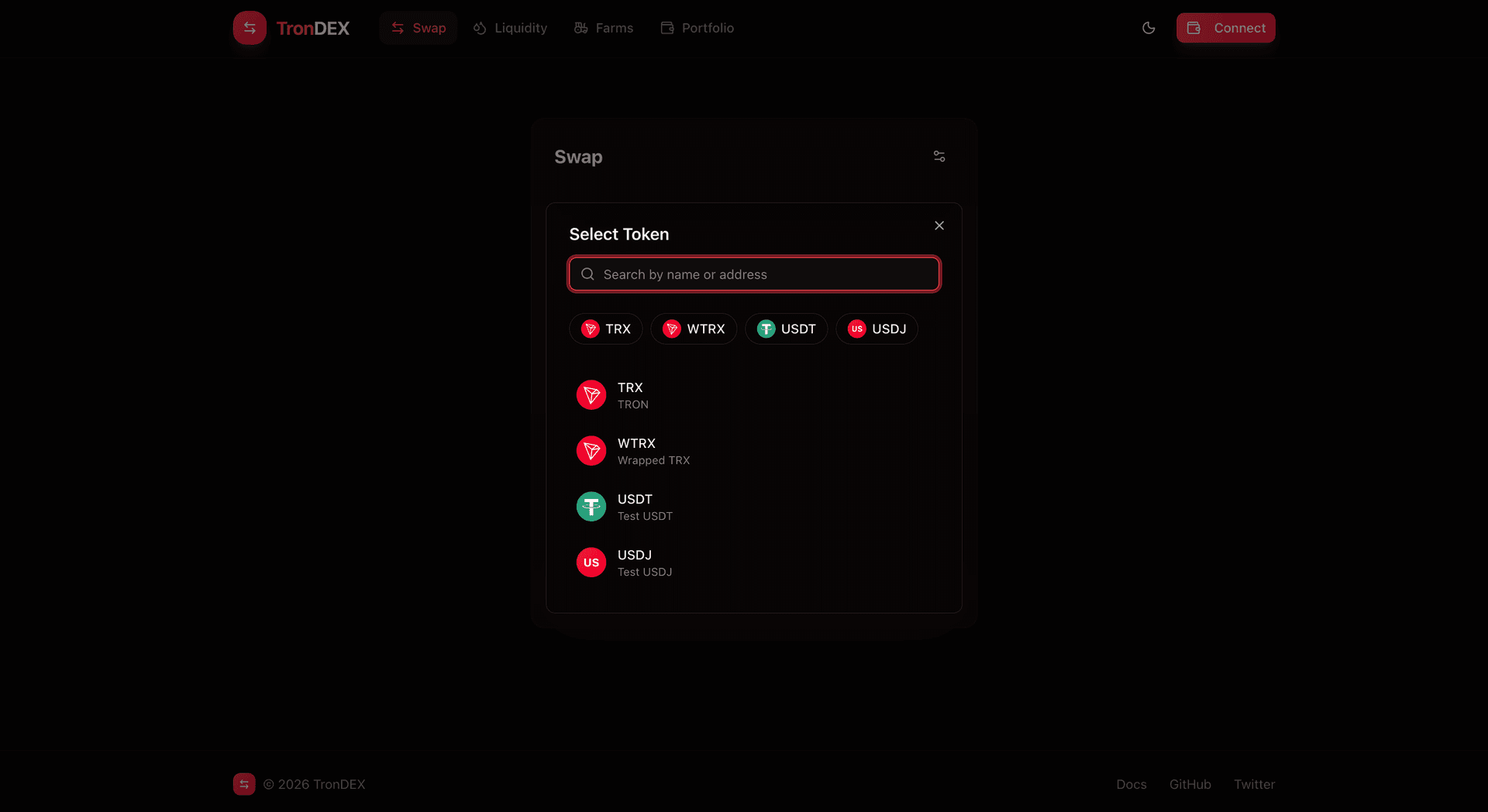The image size is (1488, 812).
Task: Visit the GitHub footer link
Action: (x=1190, y=784)
